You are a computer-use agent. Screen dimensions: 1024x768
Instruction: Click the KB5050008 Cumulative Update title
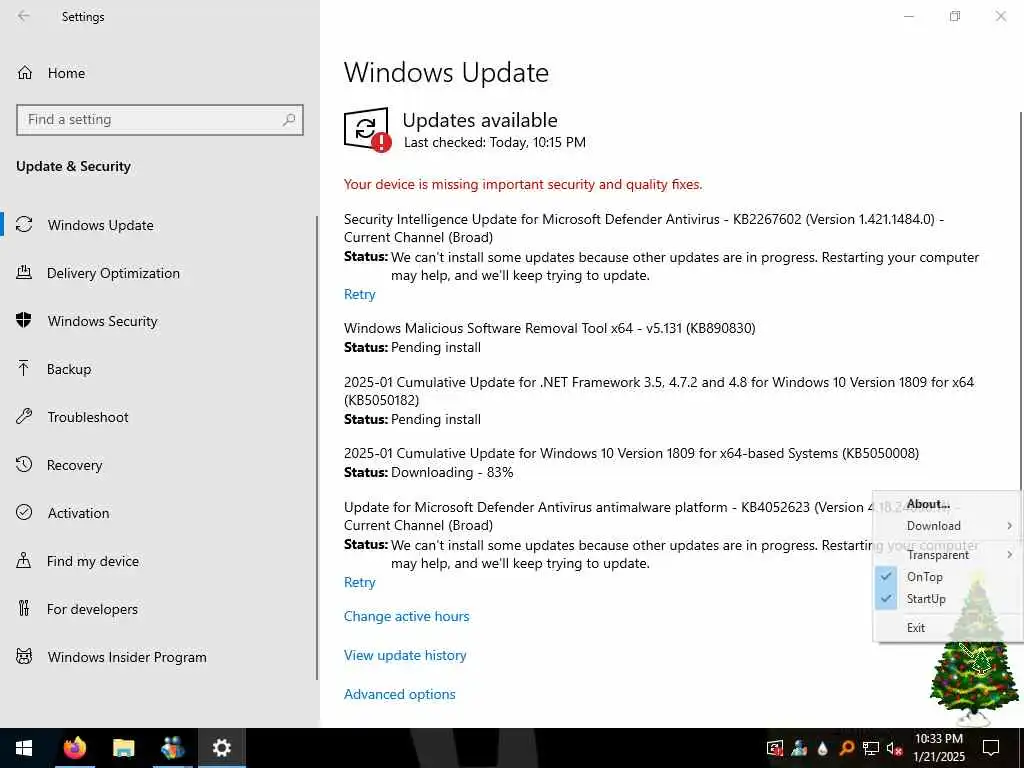pyautogui.click(x=631, y=453)
